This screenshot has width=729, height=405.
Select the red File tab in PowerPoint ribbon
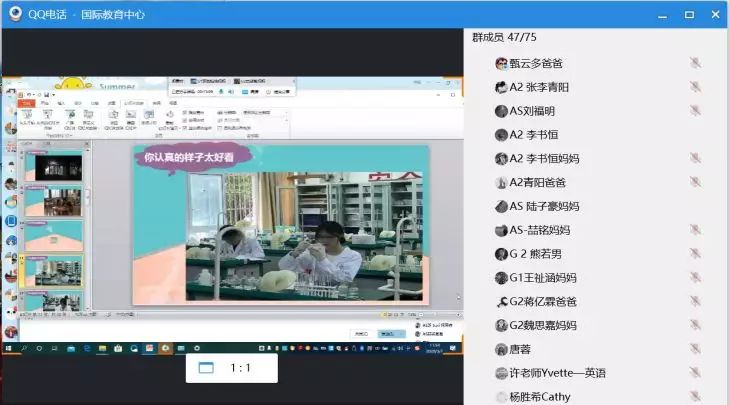pos(27,103)
